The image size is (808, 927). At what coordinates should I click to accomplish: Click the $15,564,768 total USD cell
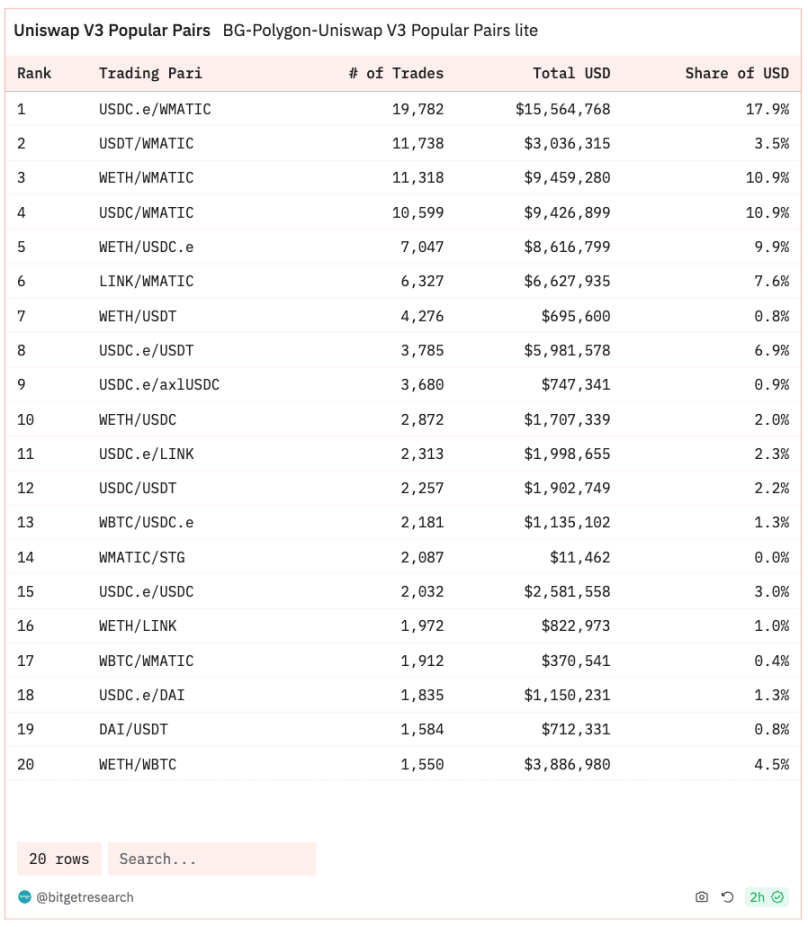point(563,109)
